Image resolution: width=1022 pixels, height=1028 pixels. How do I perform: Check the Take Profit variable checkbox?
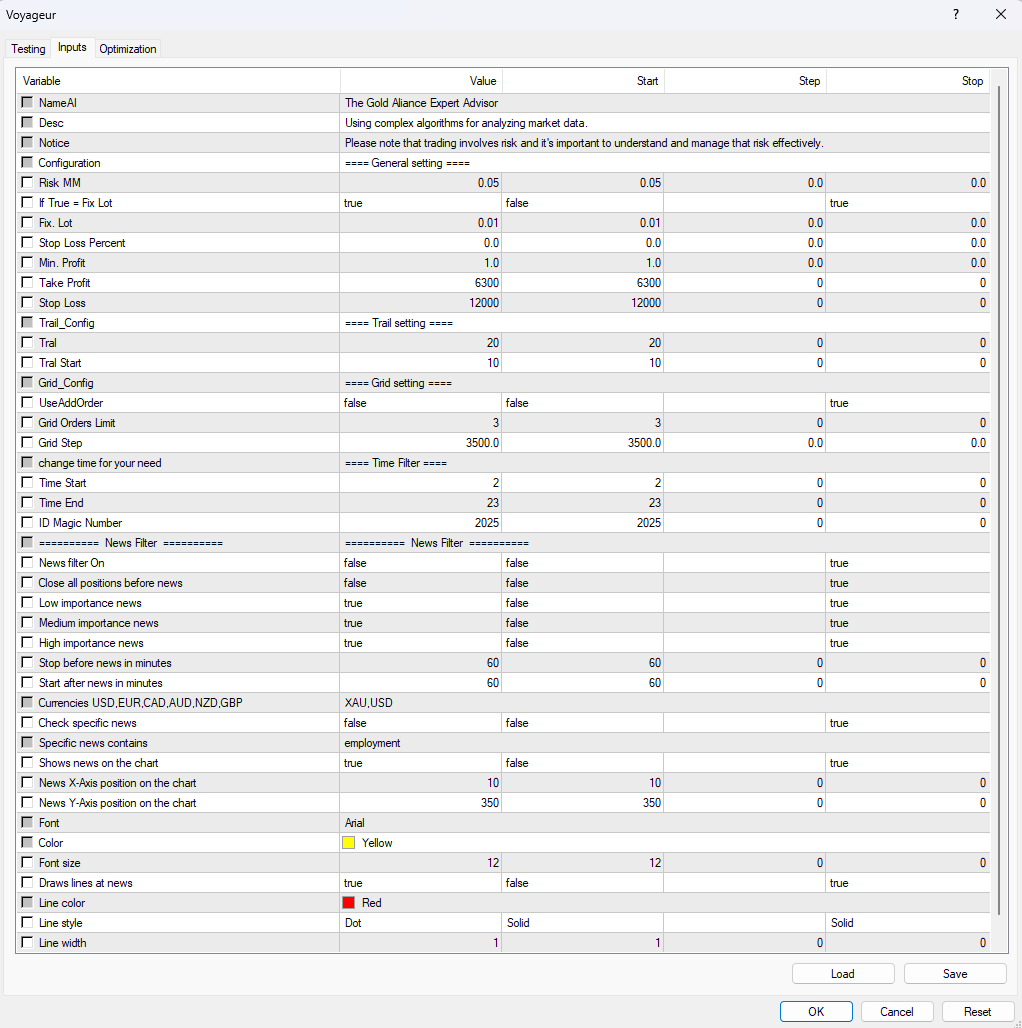click(26, 282)
